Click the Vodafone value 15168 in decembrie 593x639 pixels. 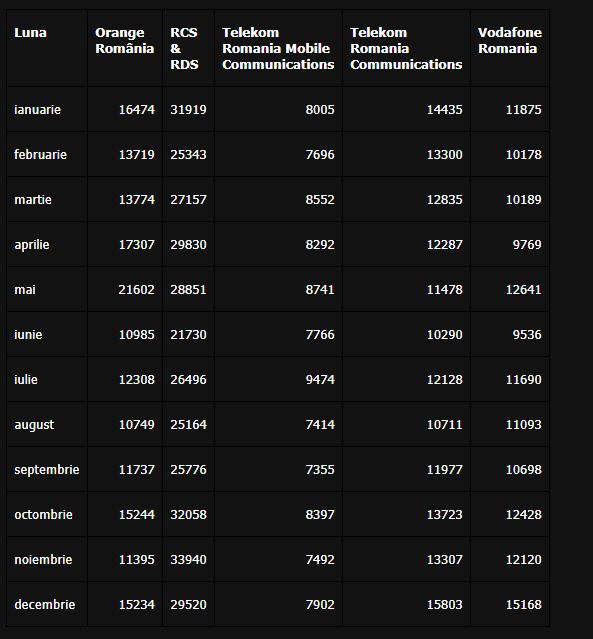click(x=524, y=604)
